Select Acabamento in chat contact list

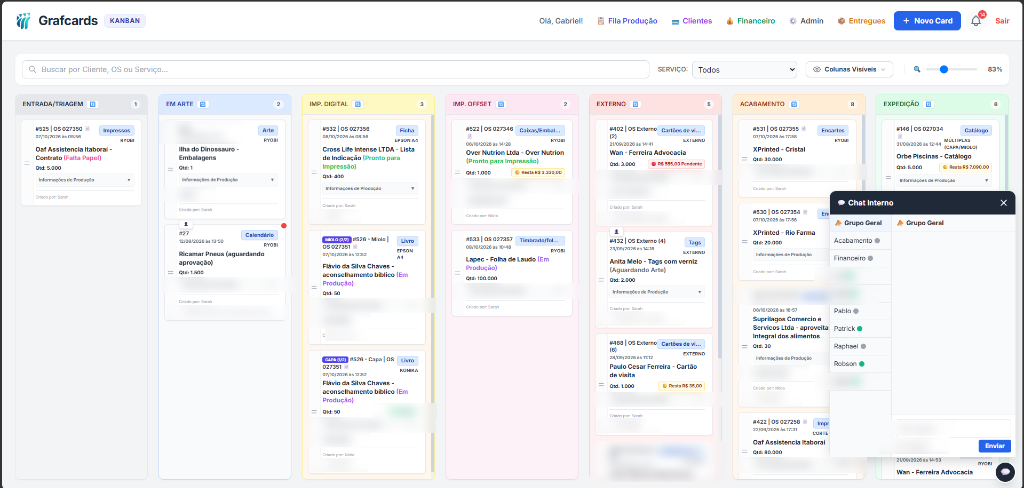860,240
